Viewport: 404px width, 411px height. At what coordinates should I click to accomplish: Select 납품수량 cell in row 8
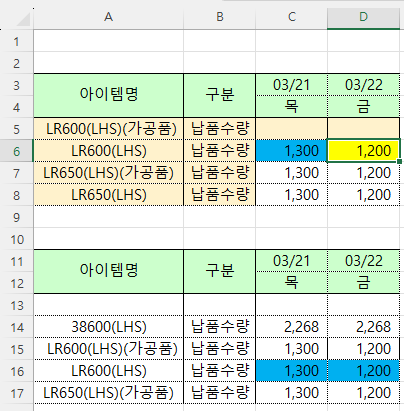point(220,195)
